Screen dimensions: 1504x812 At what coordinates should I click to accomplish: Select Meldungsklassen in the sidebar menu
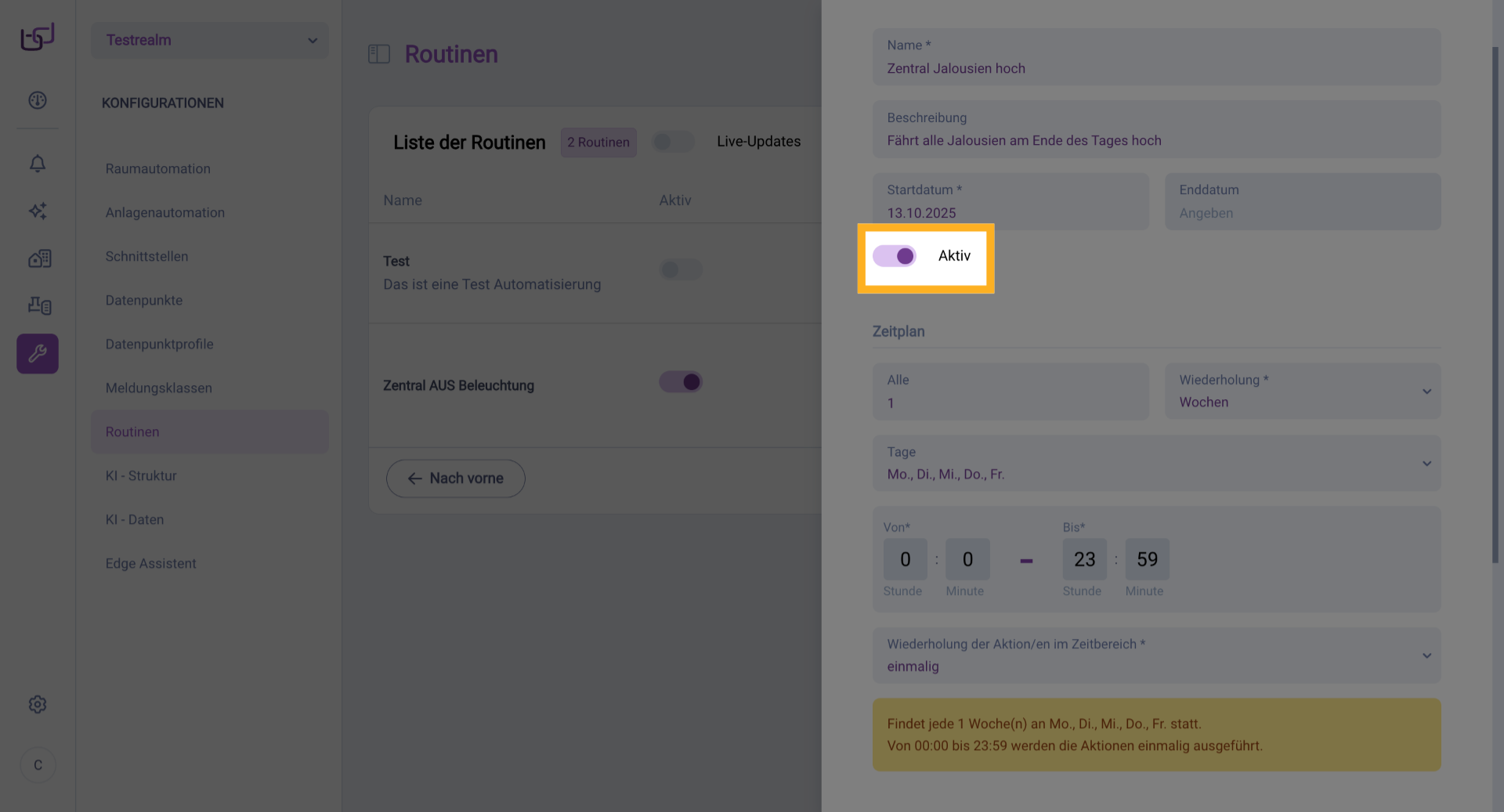tap(159, 388)
